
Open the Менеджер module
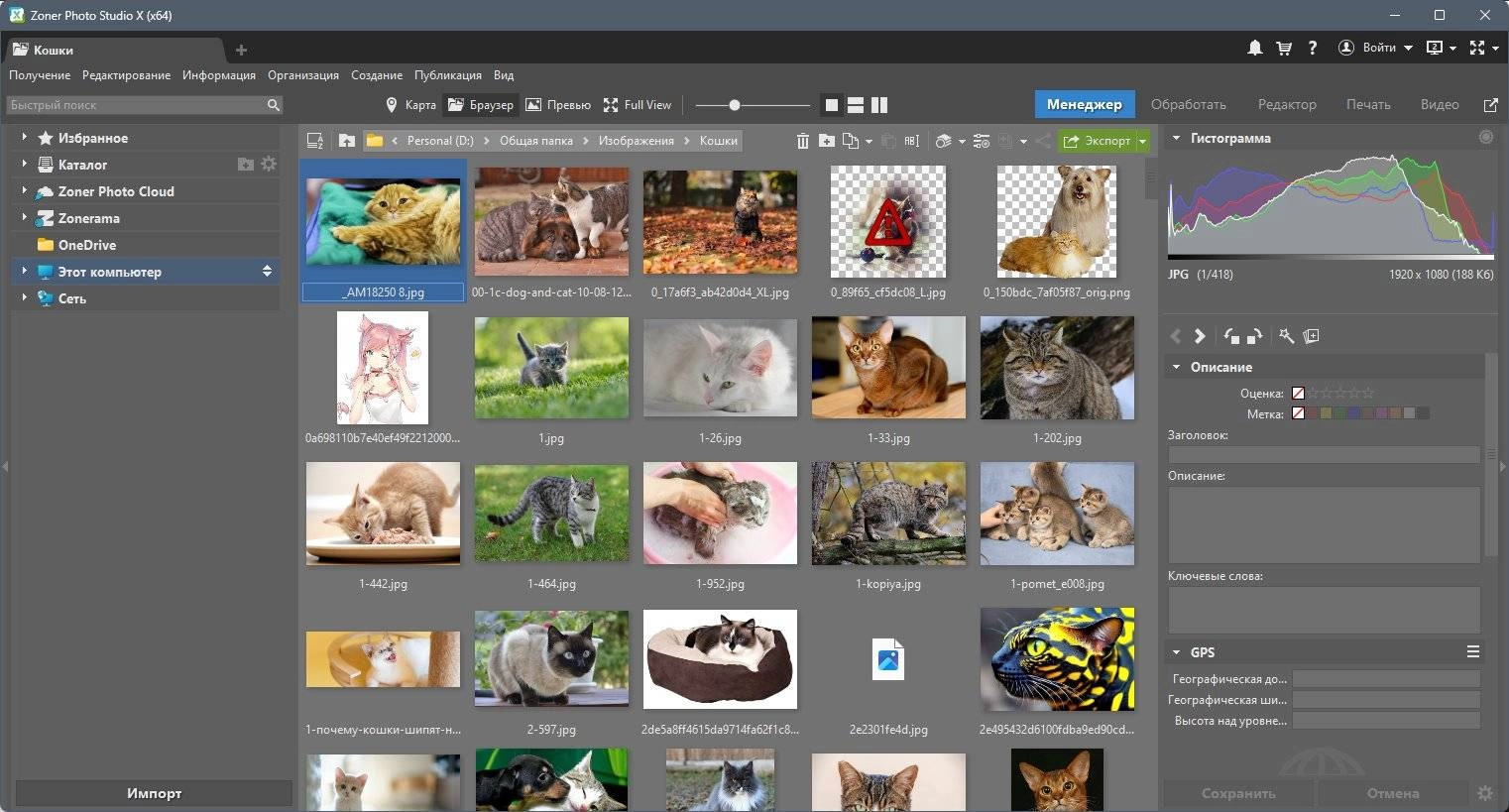pyautogui.click(x=1084, y=104)
